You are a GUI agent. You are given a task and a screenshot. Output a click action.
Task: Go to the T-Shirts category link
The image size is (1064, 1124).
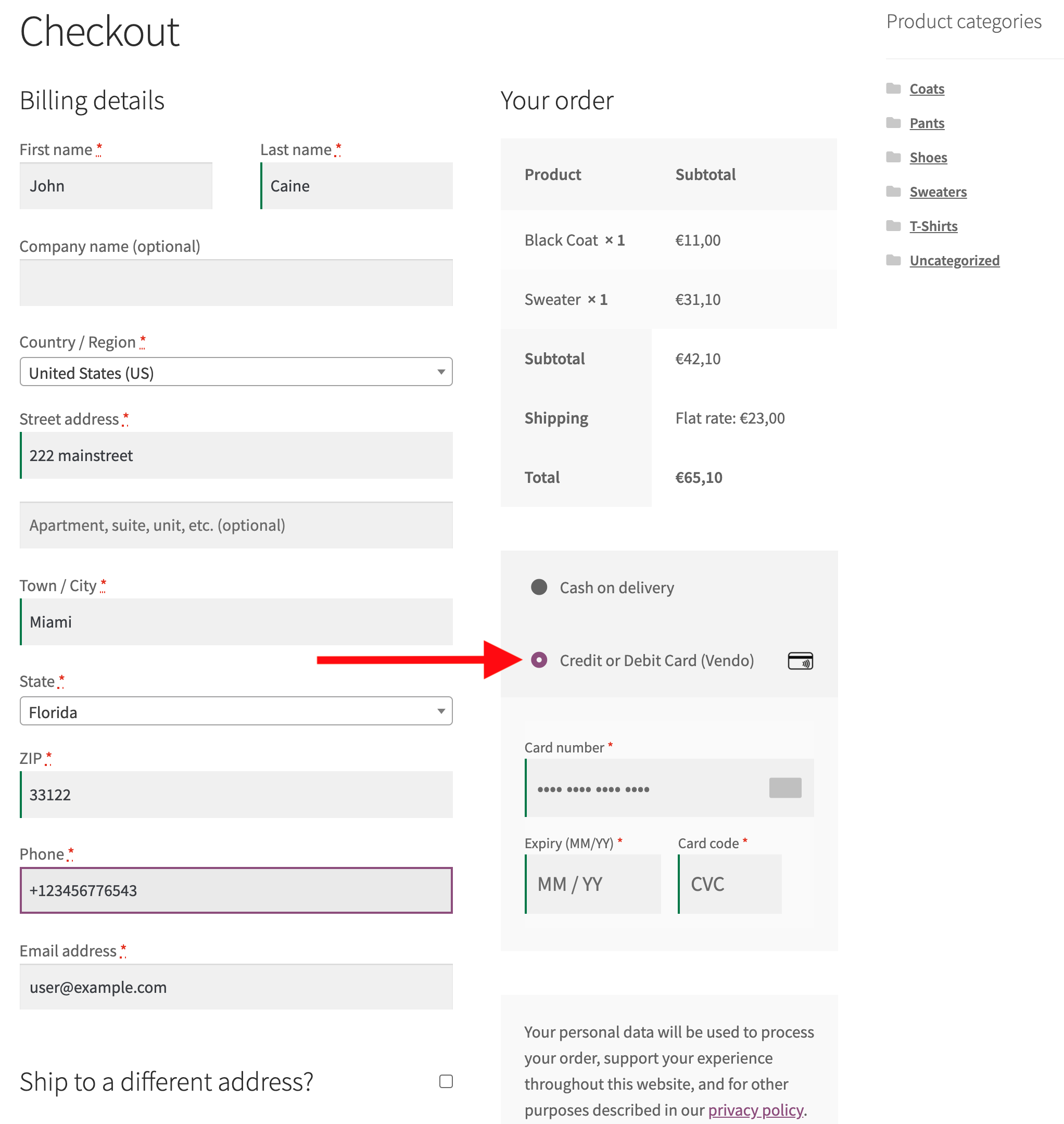pos(933,226)
